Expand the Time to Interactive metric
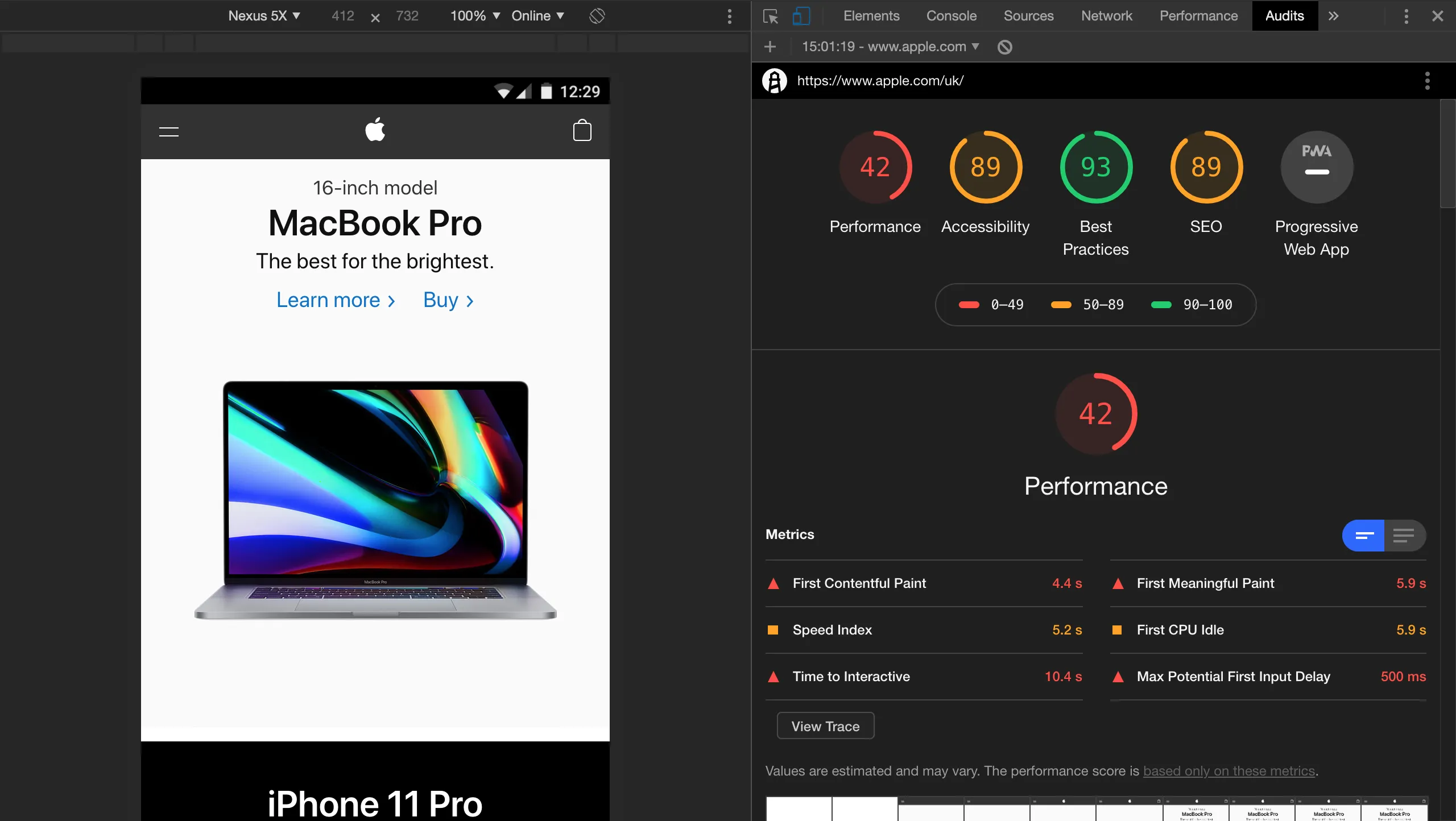 (x=924, y=677)
